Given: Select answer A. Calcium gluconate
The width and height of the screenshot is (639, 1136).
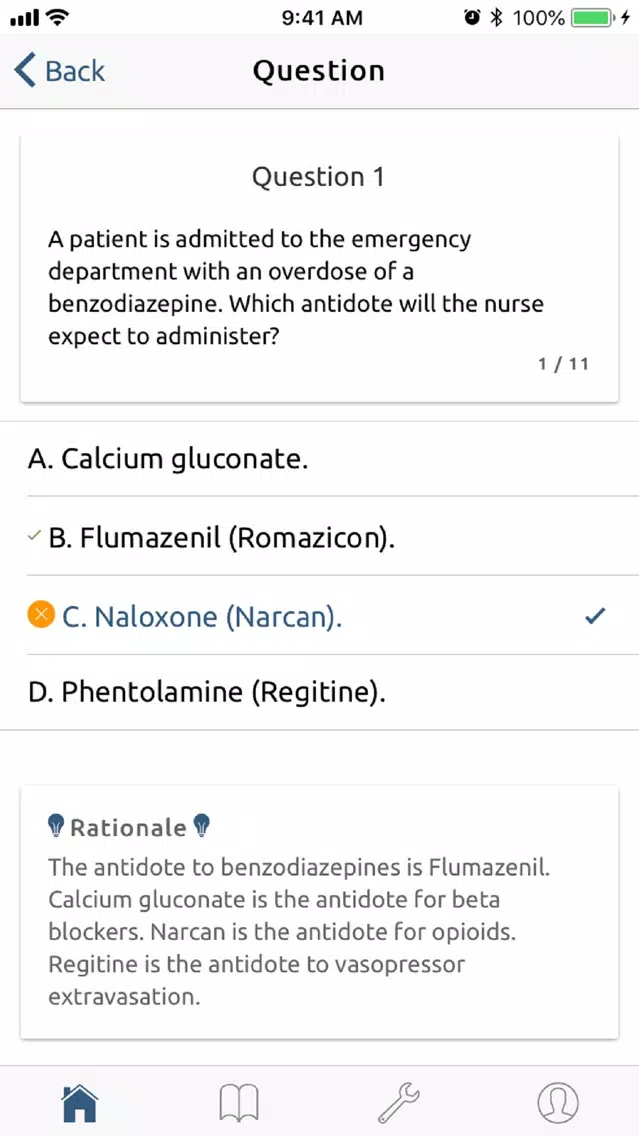Looking at the screenshot, I should tap(320, 459).
